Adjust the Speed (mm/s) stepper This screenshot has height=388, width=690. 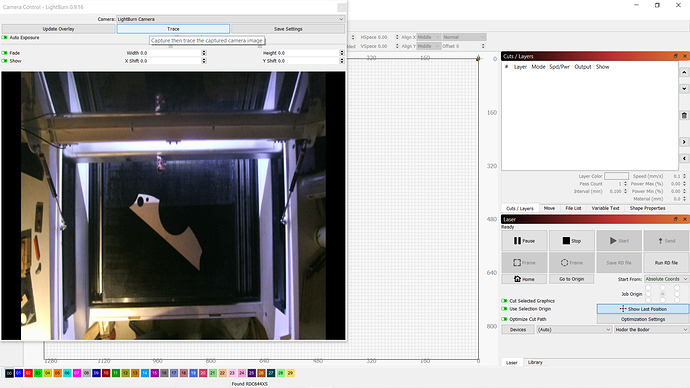(684, 176)
